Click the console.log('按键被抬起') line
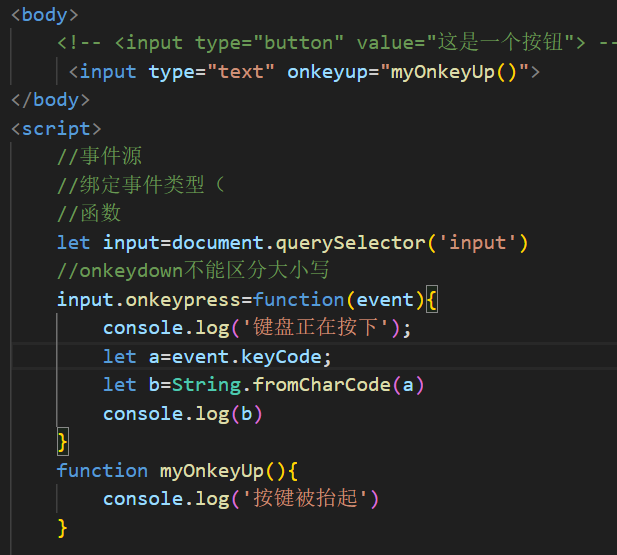Viewport: 617px width, 555px height. click(x=241, y=499)
